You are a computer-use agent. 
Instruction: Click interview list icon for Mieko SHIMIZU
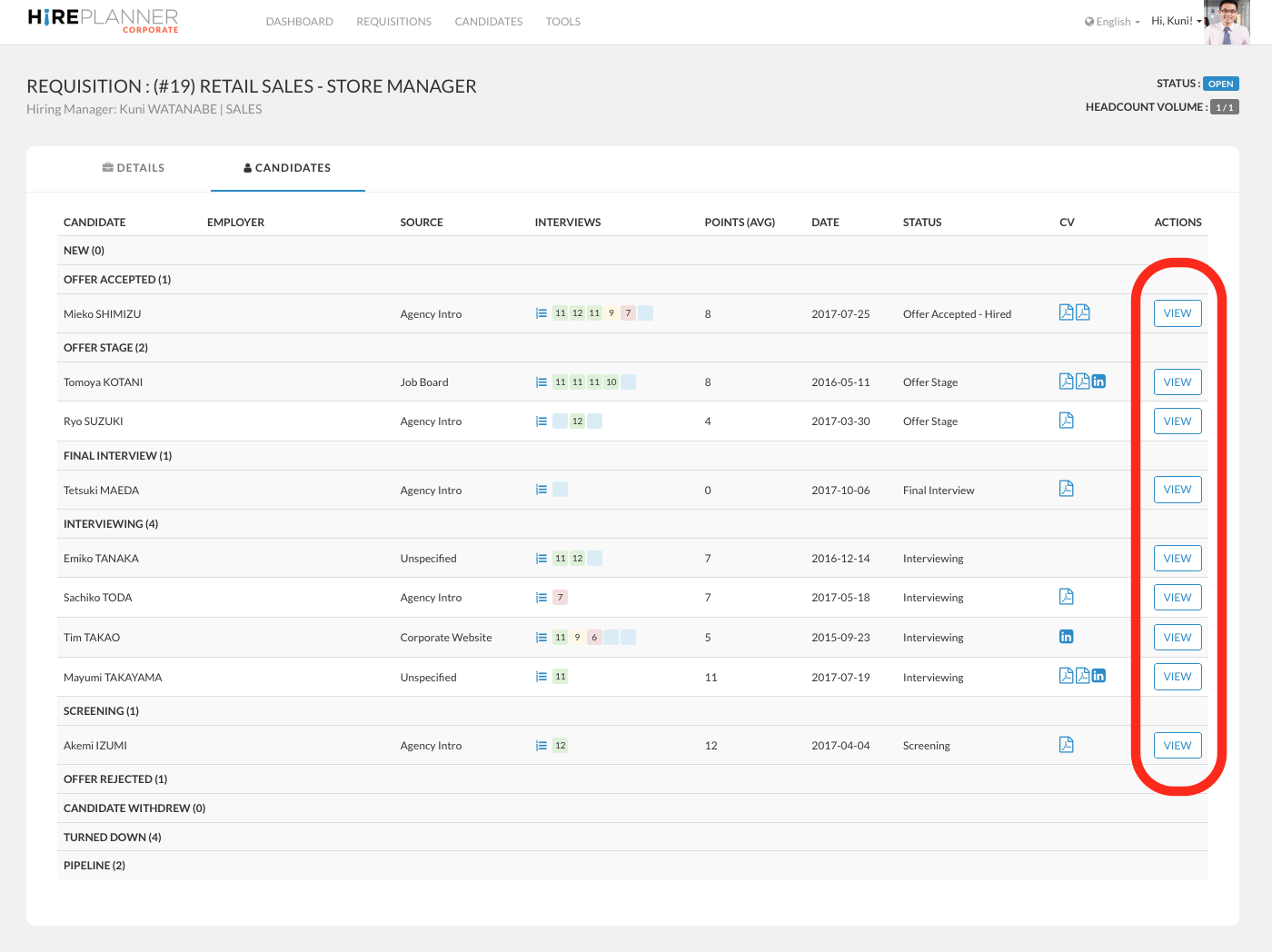coord(542,313)
